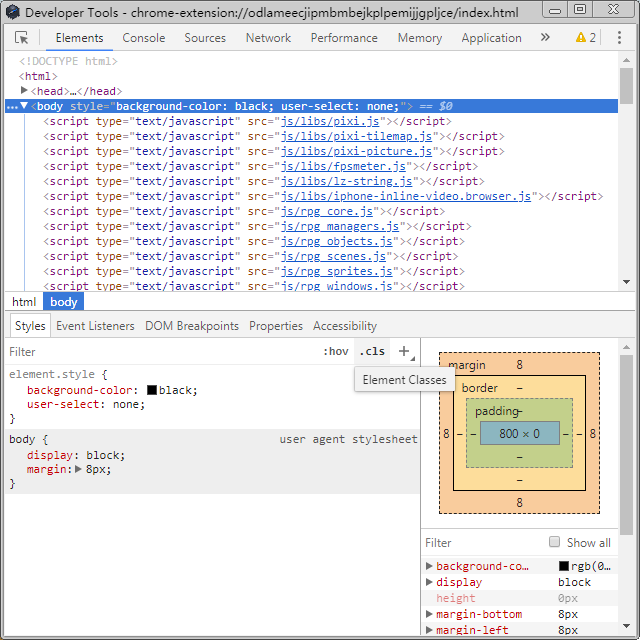Select the Styles sub-tab
Screen dimensions: 640x640
coord(30,326)
